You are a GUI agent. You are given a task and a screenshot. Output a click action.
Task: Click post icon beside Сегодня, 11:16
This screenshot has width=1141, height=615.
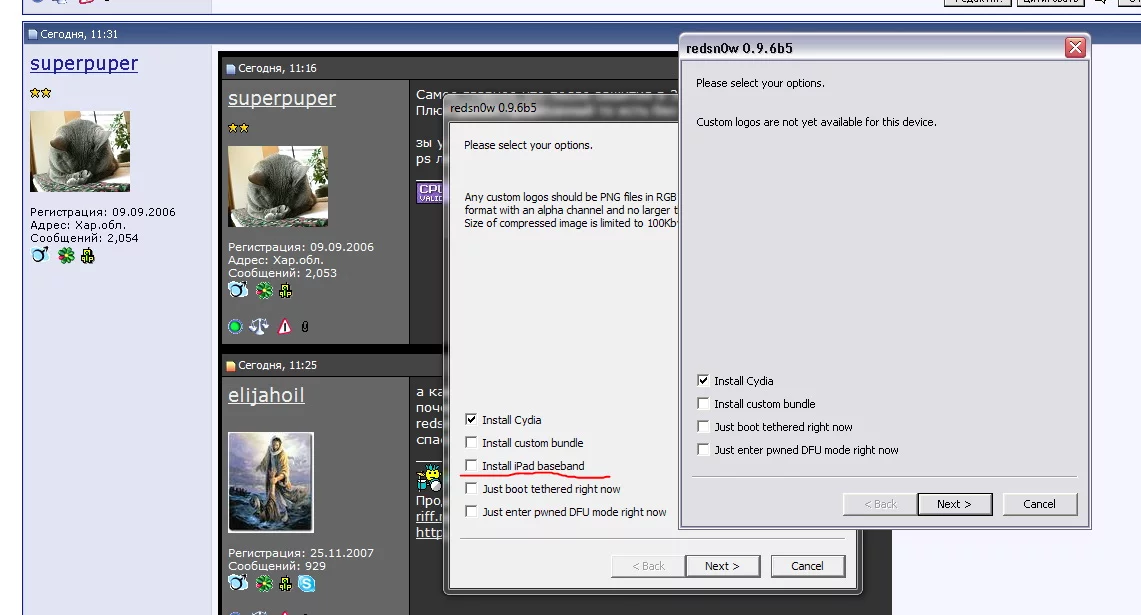point(231,68)
